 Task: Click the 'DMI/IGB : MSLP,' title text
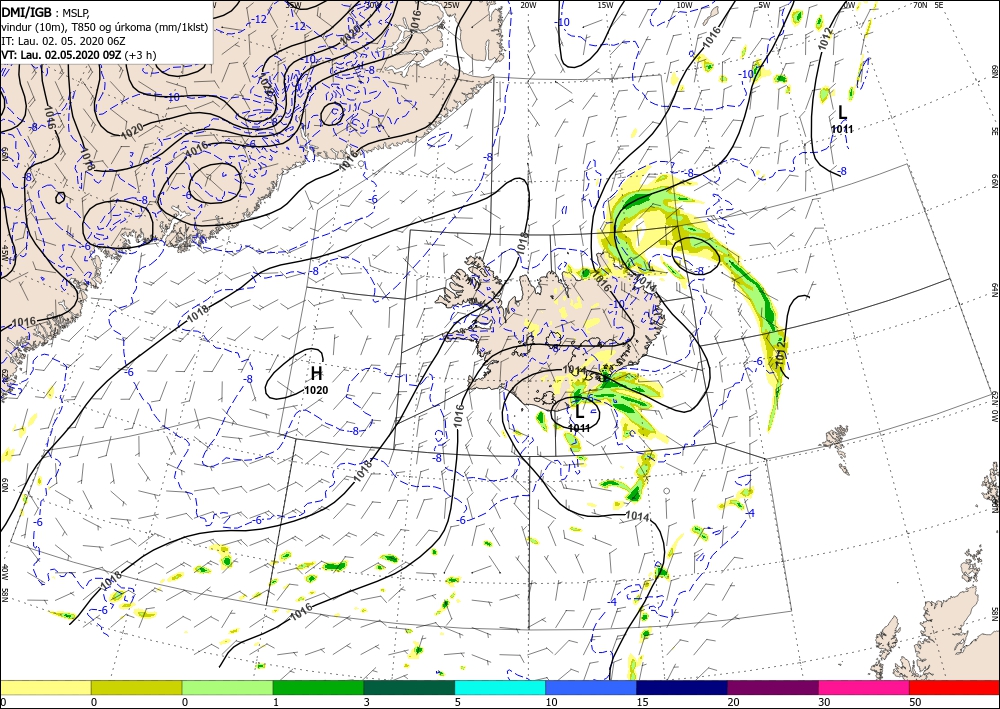click(47, 12)
